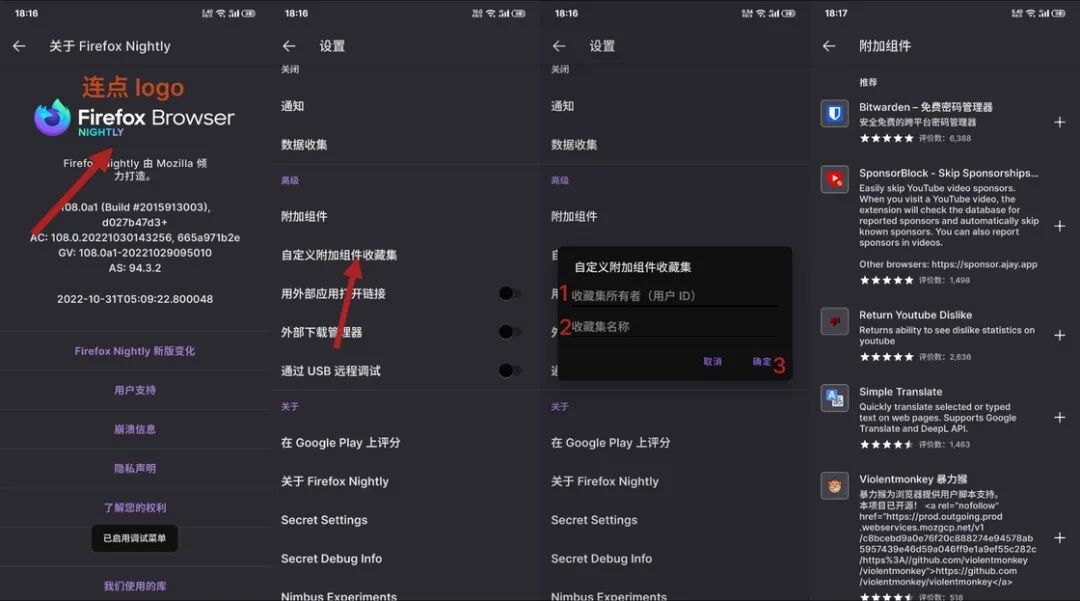This screenshot has width=1080, height=601.
Task: Open Firefox Nightly 新版变化 link
Action: [135, 351]
